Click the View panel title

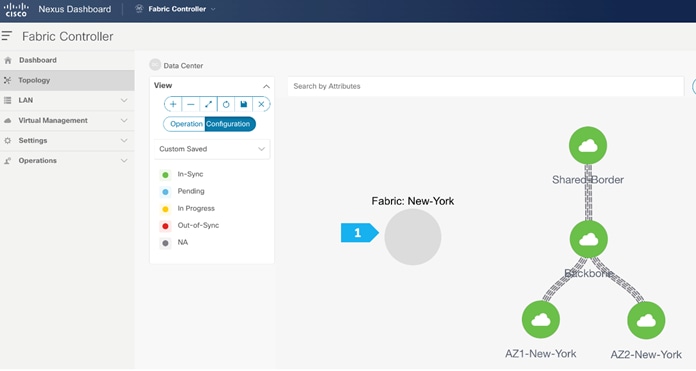point(163,85)
